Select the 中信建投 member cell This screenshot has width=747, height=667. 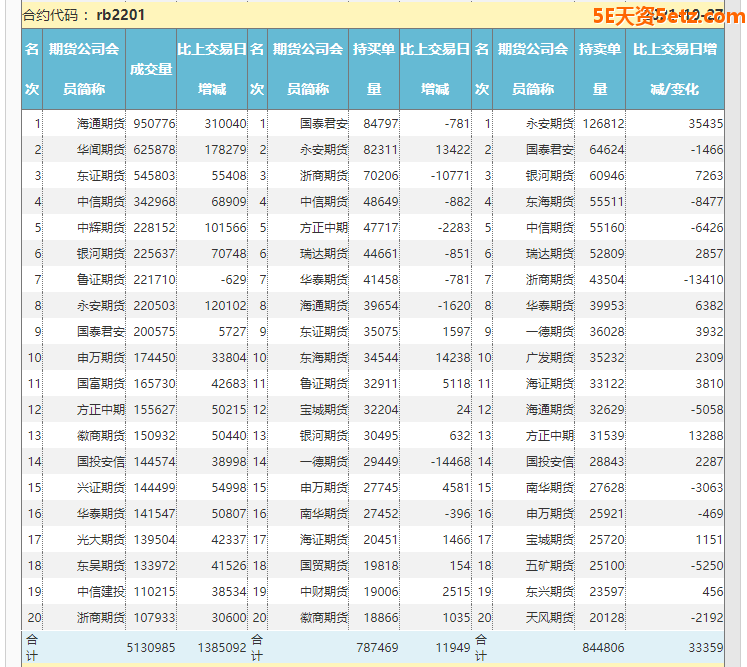pos(100,591)
